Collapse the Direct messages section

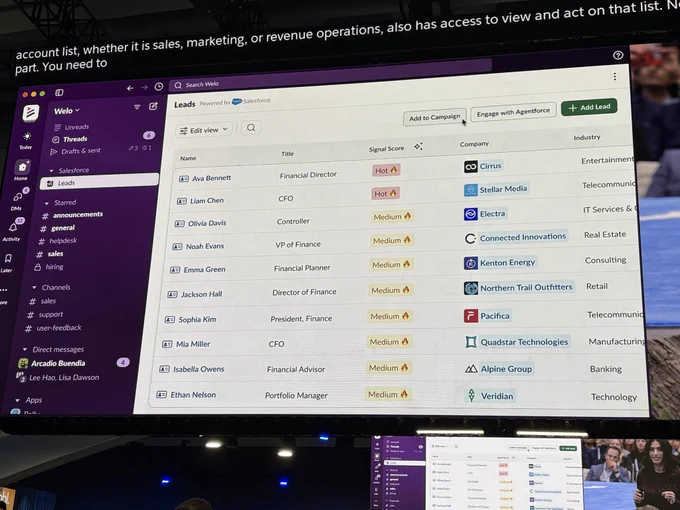25,349
